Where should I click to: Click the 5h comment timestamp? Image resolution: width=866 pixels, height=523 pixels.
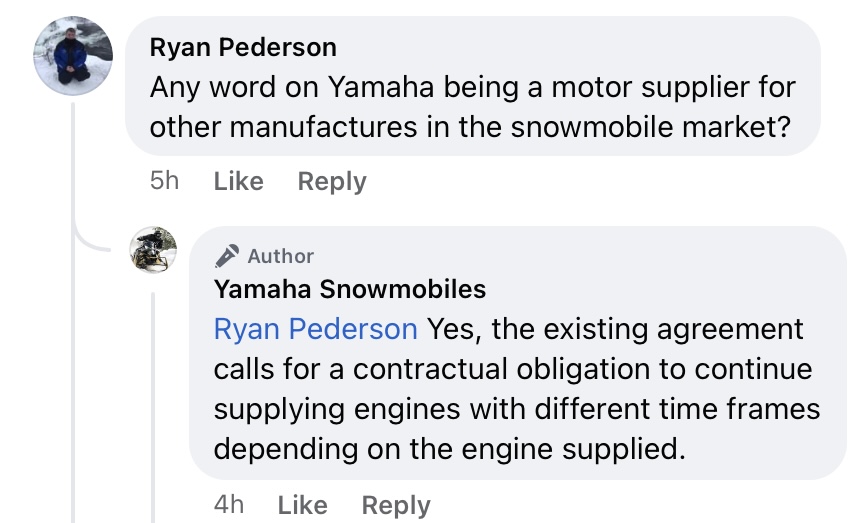pyautogui.click(x=164, y=182)
